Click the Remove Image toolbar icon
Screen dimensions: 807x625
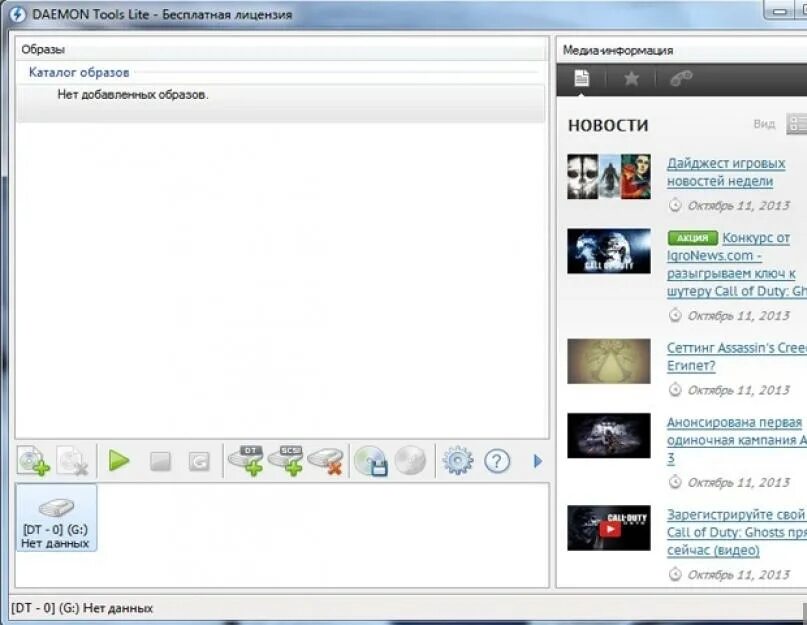pos(73,460)
